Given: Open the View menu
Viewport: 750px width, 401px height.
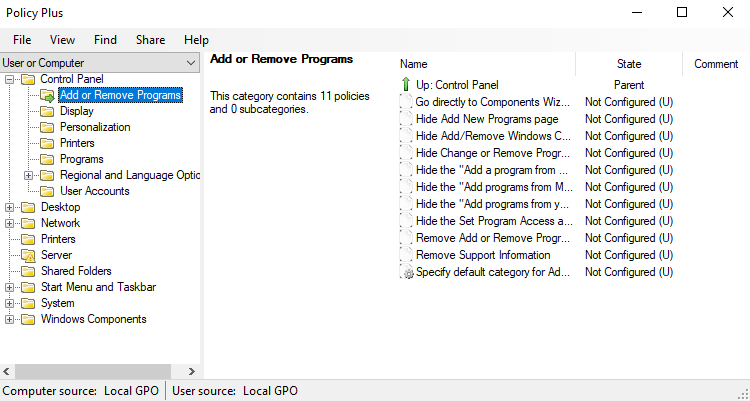Looking at the screenshot, I should tap(62, 40).
